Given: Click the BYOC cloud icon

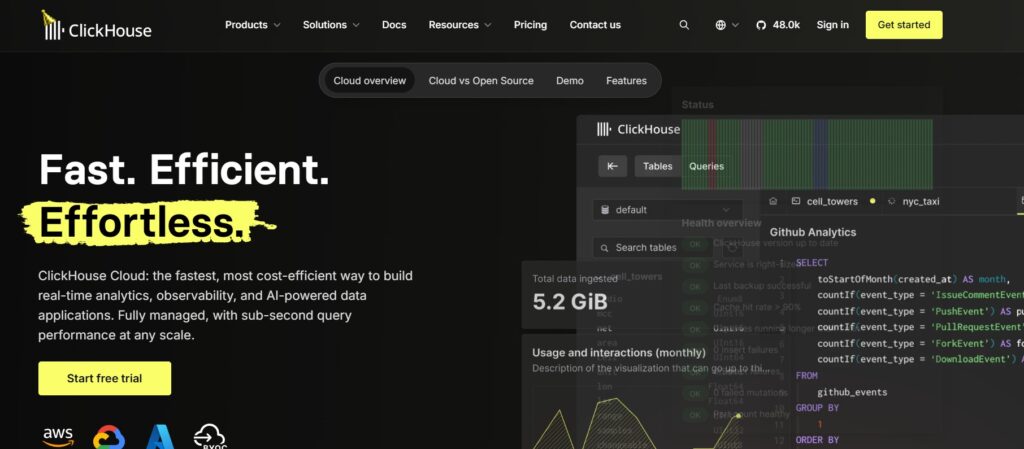Looking at the screenshot, I should [x=210, y=437].
